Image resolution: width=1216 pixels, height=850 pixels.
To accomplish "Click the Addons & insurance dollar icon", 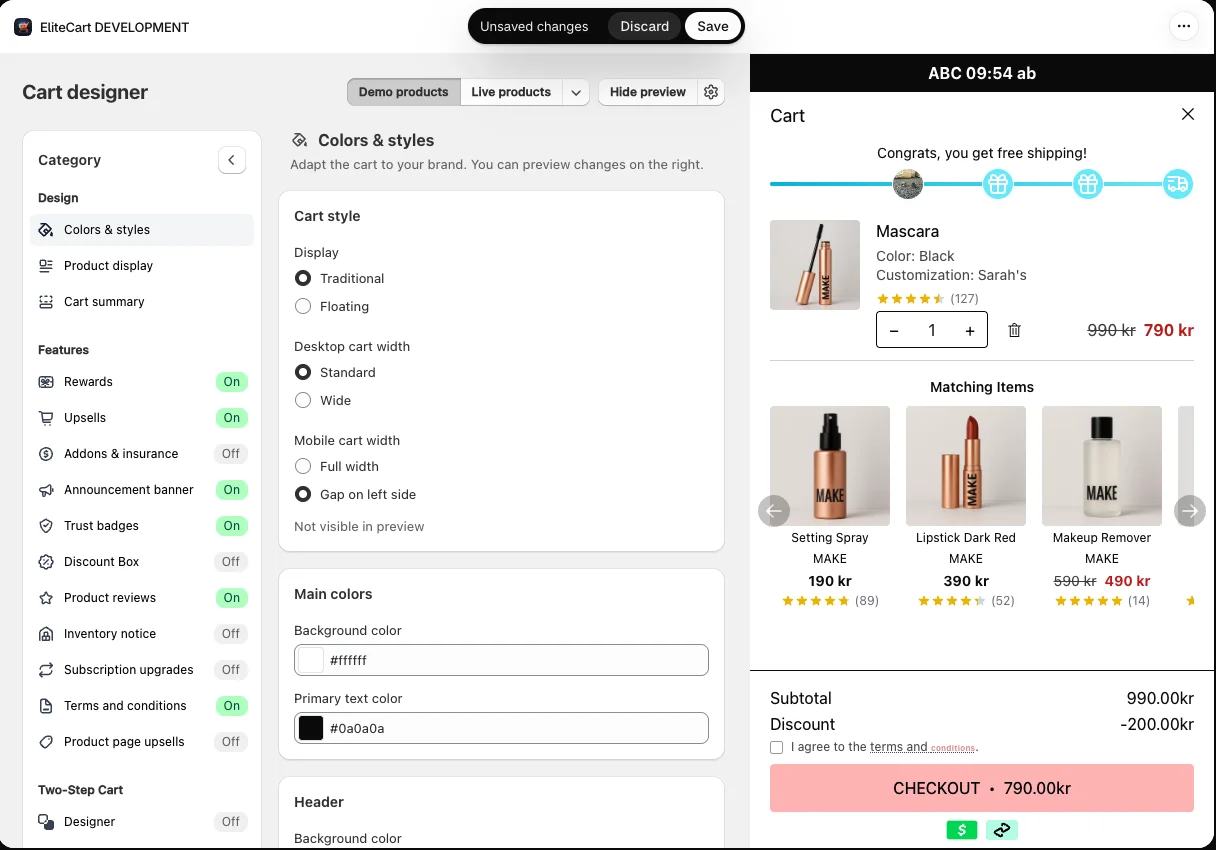I will click(46, 454).
